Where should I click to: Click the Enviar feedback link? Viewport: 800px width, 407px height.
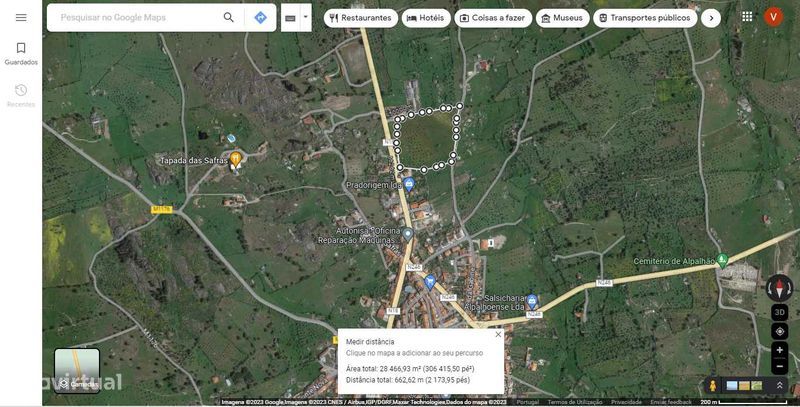tap(671, 402)
